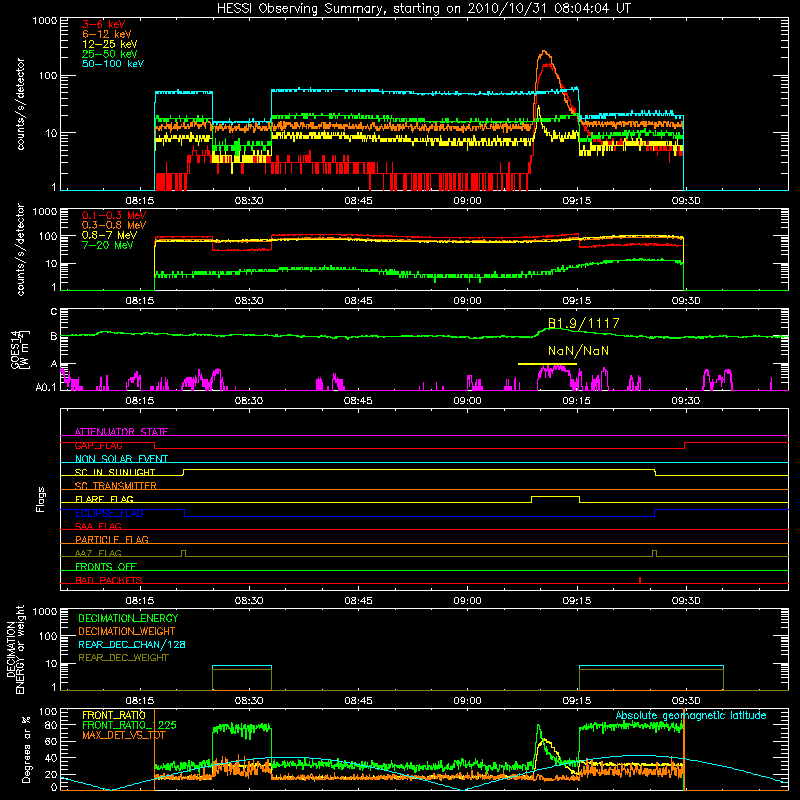Click the 0.3-0.8 MeV legend entry

[x=114, y=225]
